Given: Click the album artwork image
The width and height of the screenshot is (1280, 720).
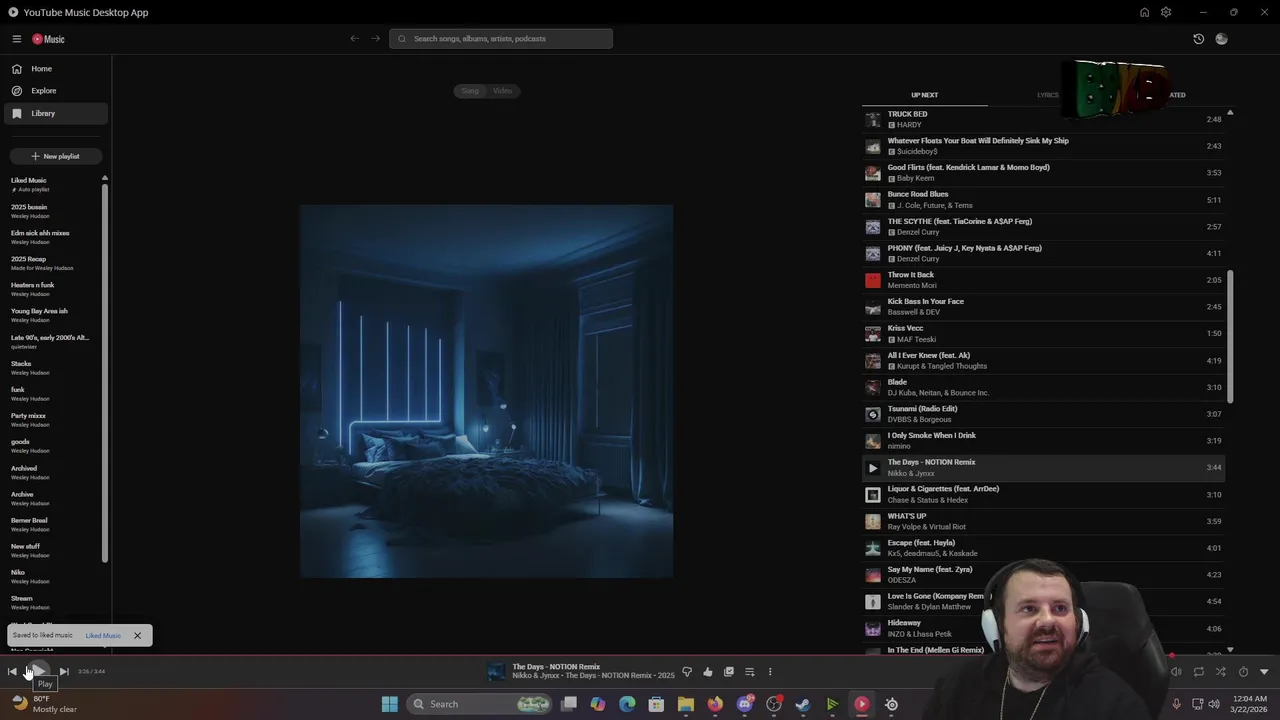Looking at the screenshot, I should tap(486, 391).
